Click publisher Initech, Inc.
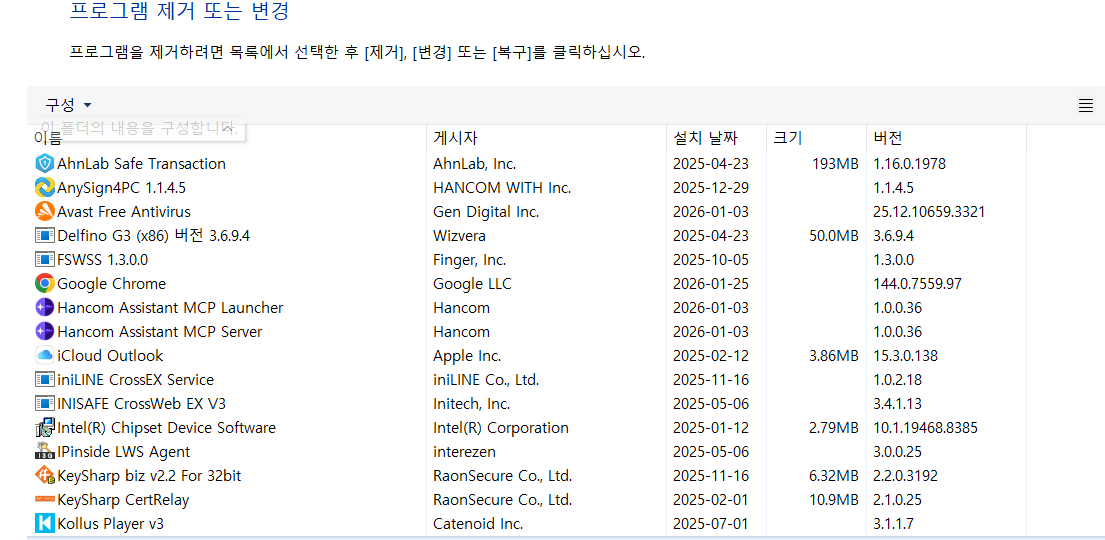 pyautogui.click(x=471, y=403)
